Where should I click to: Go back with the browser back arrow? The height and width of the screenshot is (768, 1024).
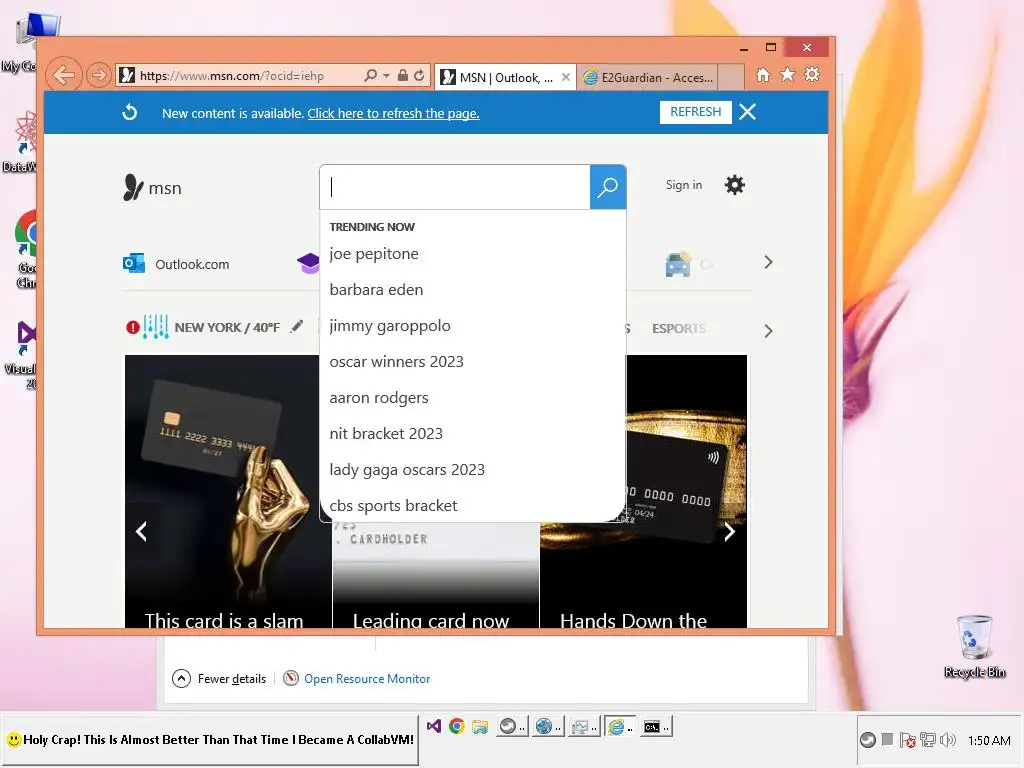click(x=64, y=75)
